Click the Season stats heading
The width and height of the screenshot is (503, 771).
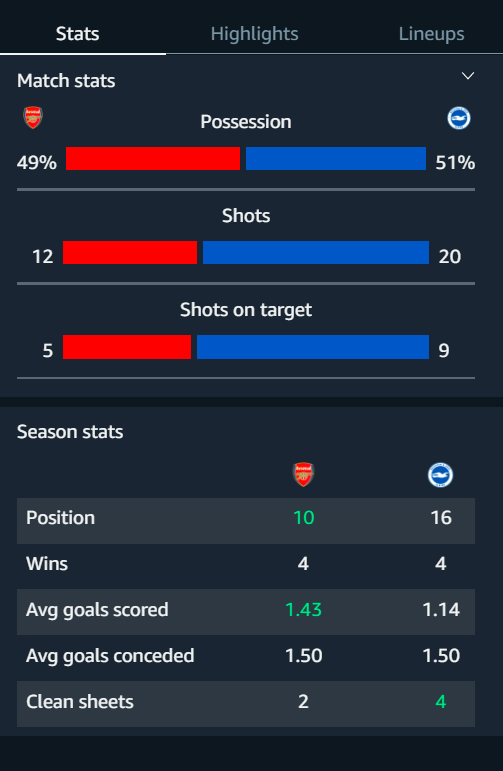pyautogui.click(x=70, y=432)
